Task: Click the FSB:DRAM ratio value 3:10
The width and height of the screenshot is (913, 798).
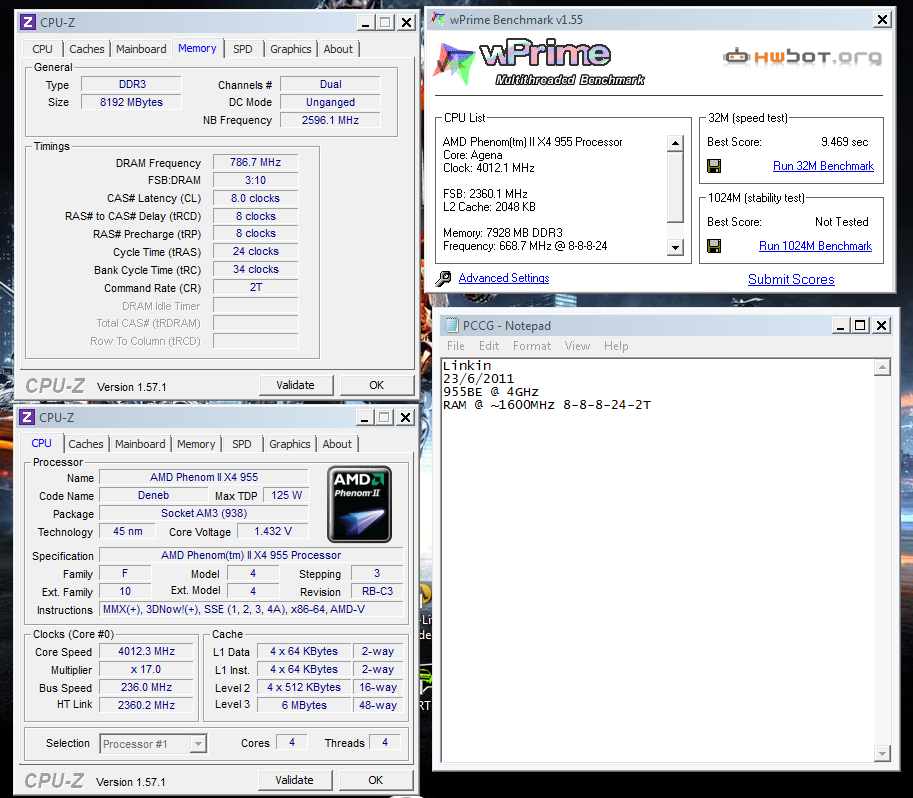Action: [256, 181]
